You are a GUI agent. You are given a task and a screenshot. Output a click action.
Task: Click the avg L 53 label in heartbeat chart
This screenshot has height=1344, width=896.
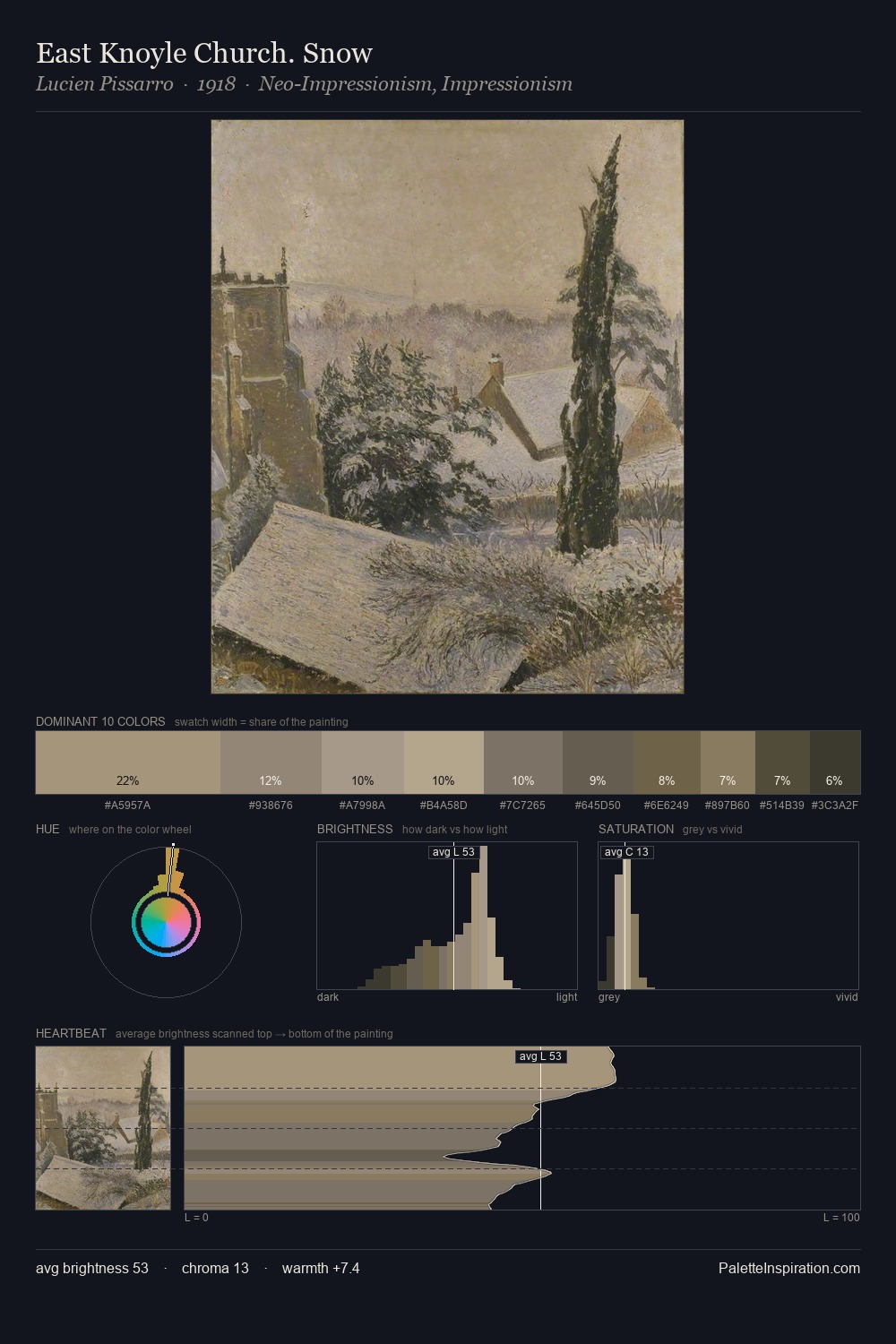click(x=540, y=1056)
